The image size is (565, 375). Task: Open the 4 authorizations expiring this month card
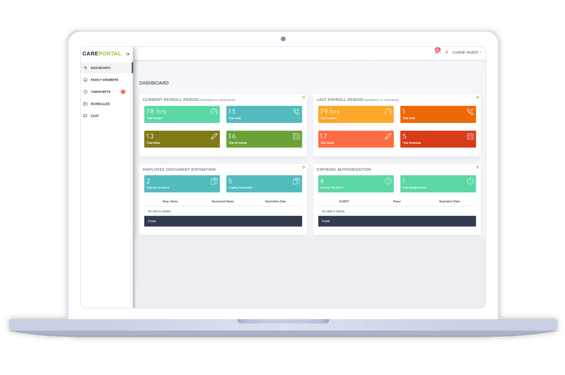(356, 184)
